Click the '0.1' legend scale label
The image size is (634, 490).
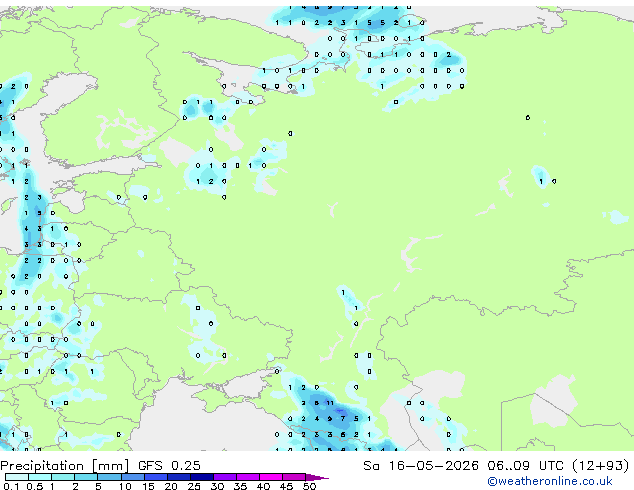point(11,486)
